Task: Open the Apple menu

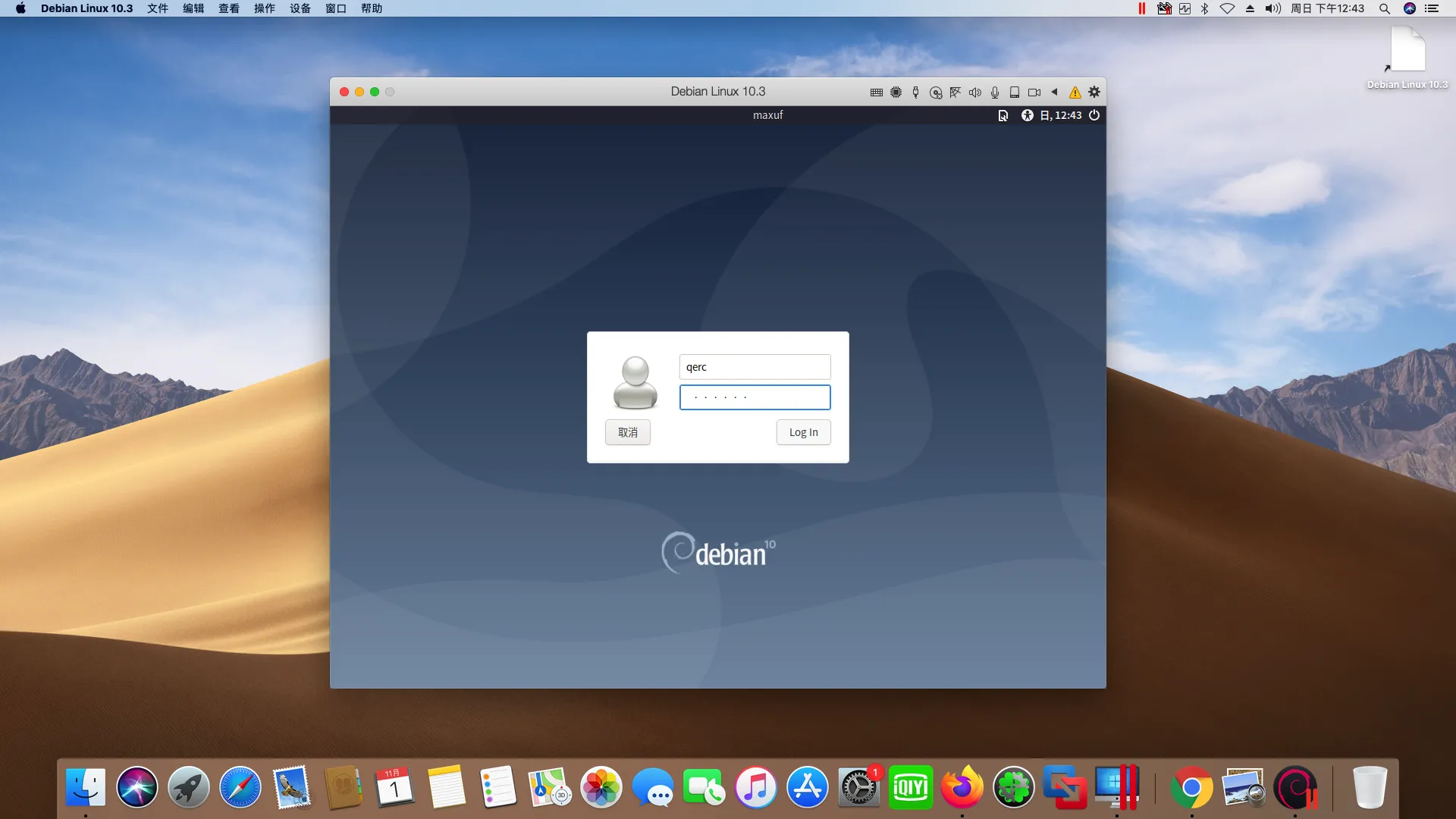Action: click(x=20, y=8)
